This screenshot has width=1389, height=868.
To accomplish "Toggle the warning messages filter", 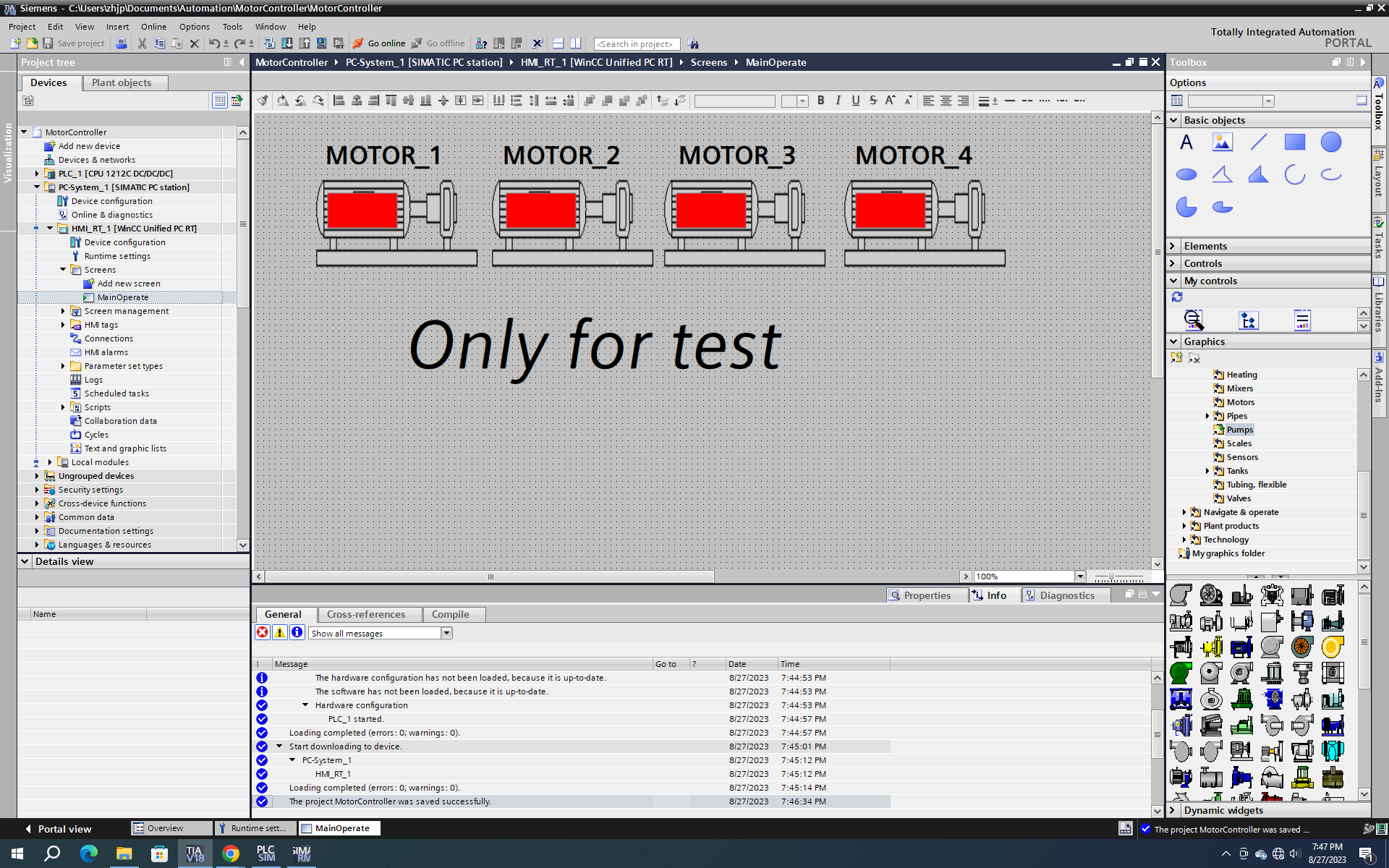I will pyautogui.click(x=279, y=633).
